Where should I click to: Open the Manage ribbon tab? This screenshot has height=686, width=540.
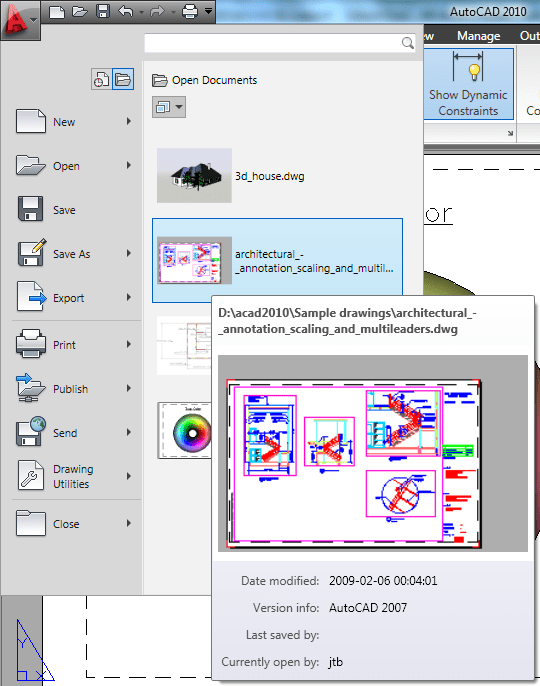478,36
